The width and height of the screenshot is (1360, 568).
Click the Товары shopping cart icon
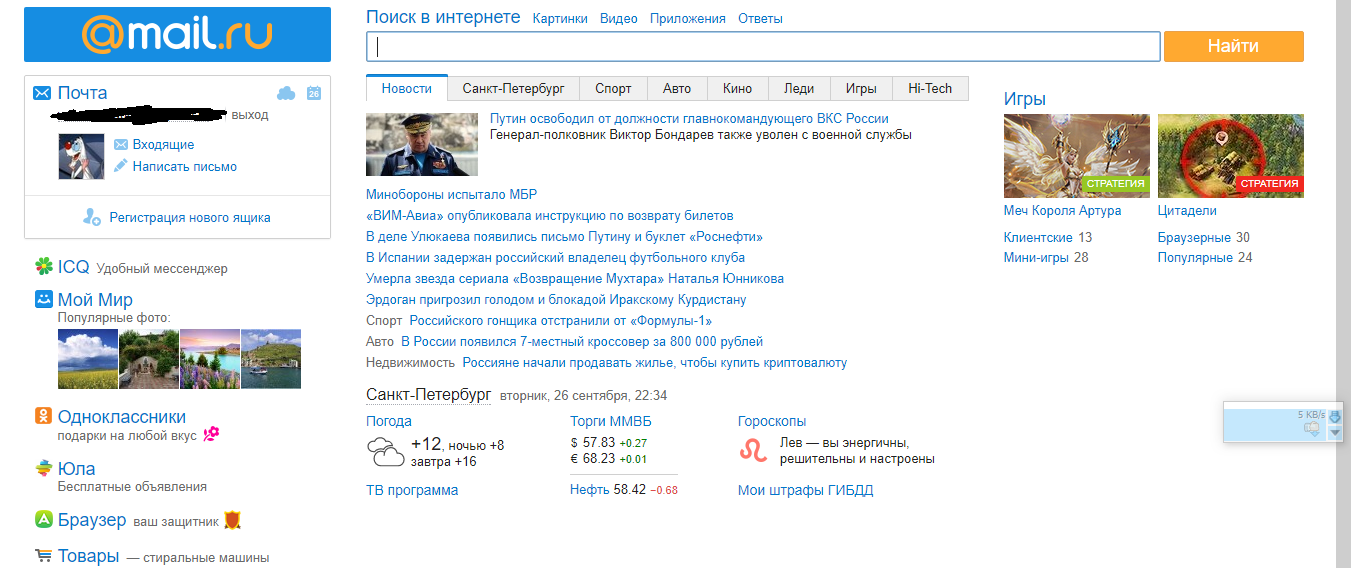(44, 555)
